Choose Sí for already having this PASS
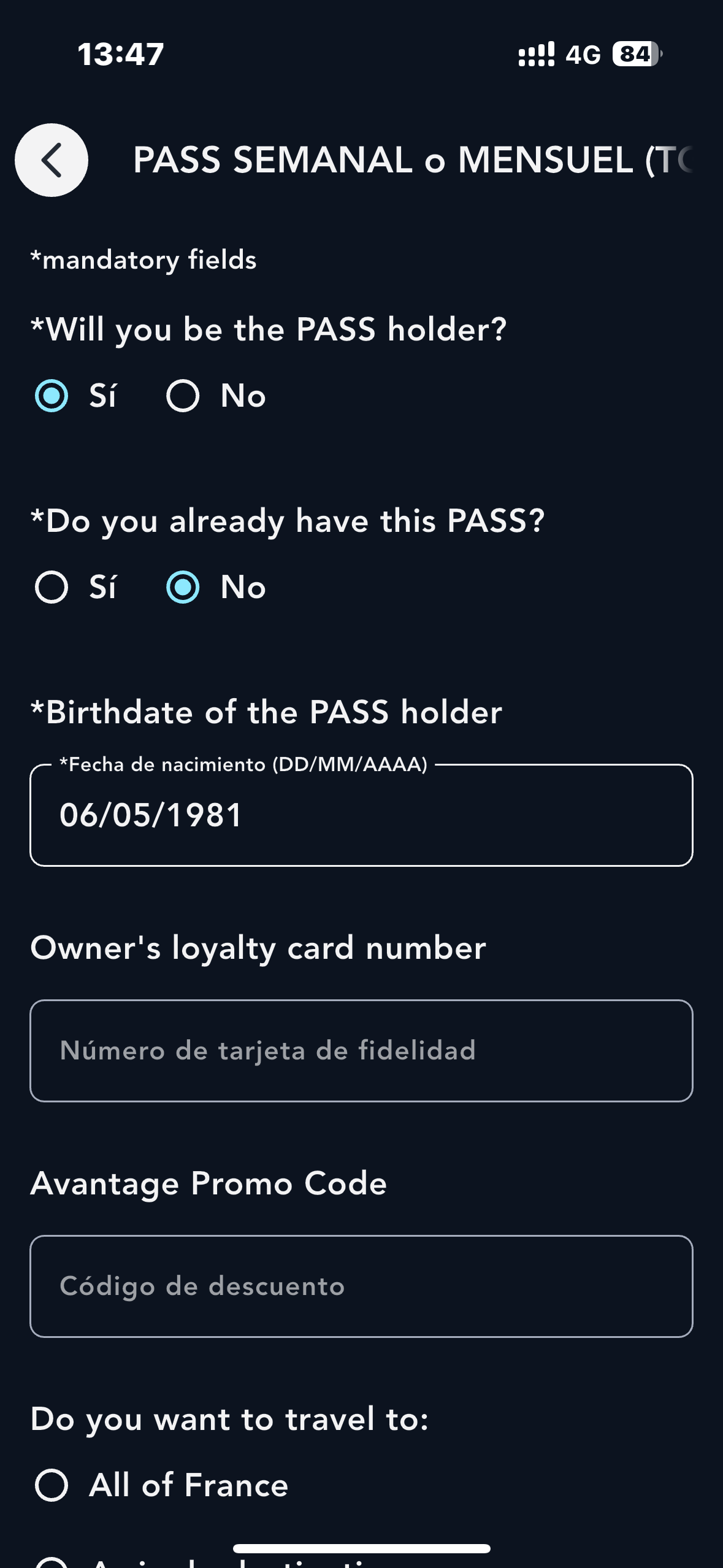The image size is (723, 1568). point(52,587)
